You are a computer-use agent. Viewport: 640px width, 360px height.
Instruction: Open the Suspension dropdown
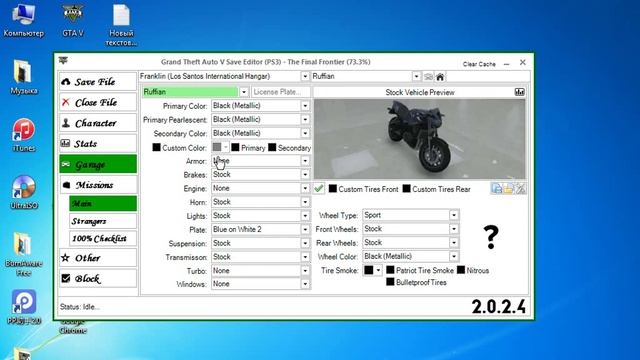305,243
